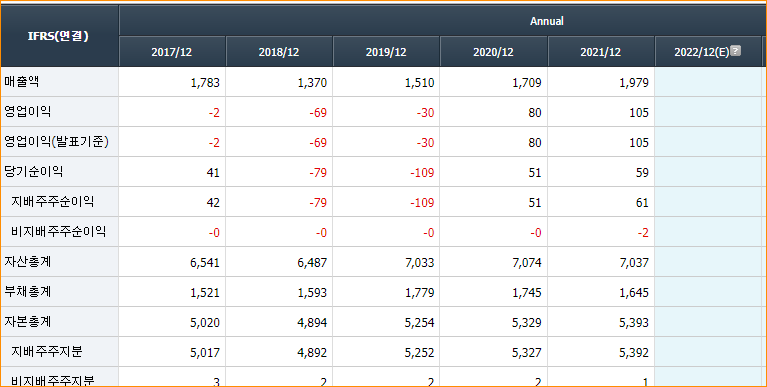The image size is (767, 387).
Task: Click the 영업이익 row label
Action: click(x=28, y=112)
